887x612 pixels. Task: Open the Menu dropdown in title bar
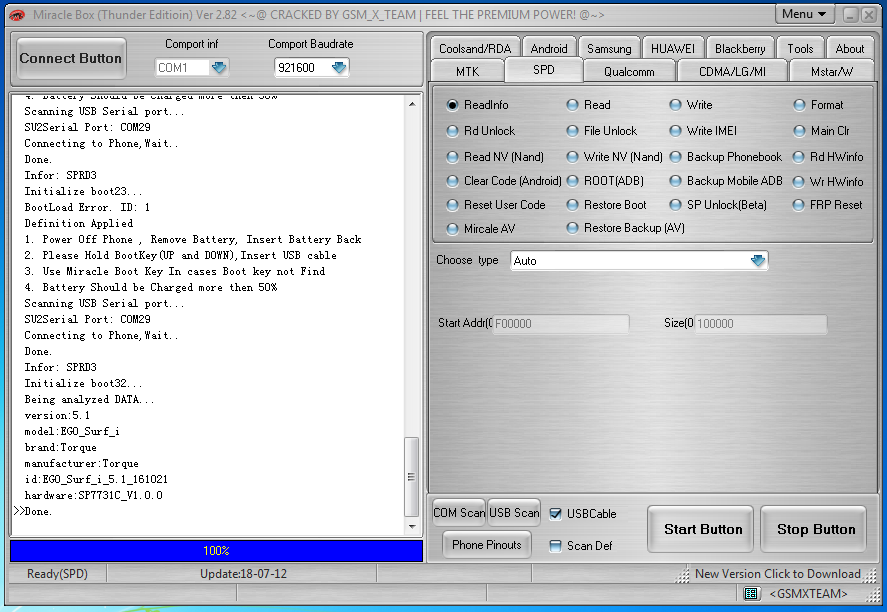pyautogui.click(x=804, y=14)
